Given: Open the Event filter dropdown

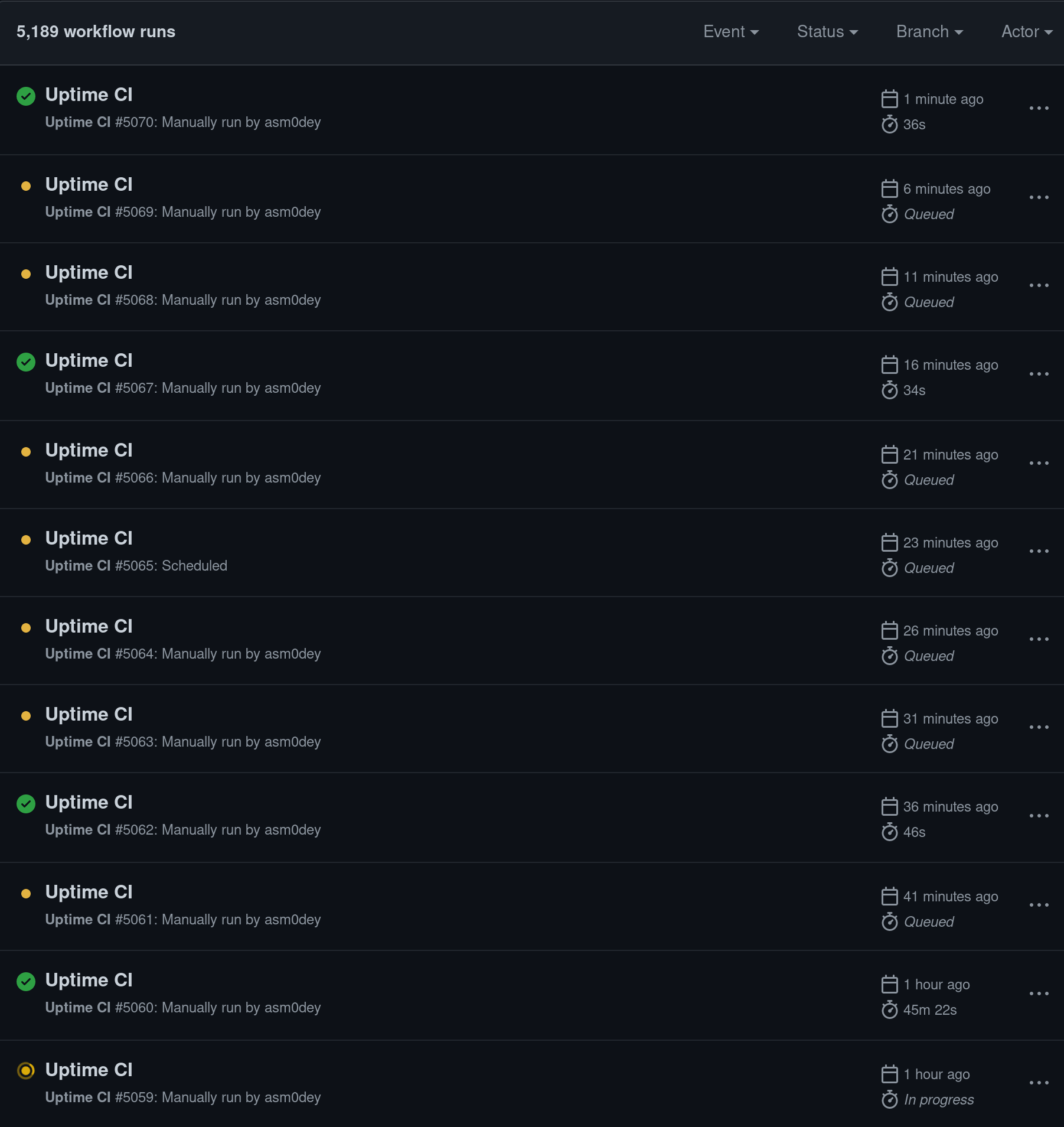Looking at the screenshot, I should click(730, 31).
